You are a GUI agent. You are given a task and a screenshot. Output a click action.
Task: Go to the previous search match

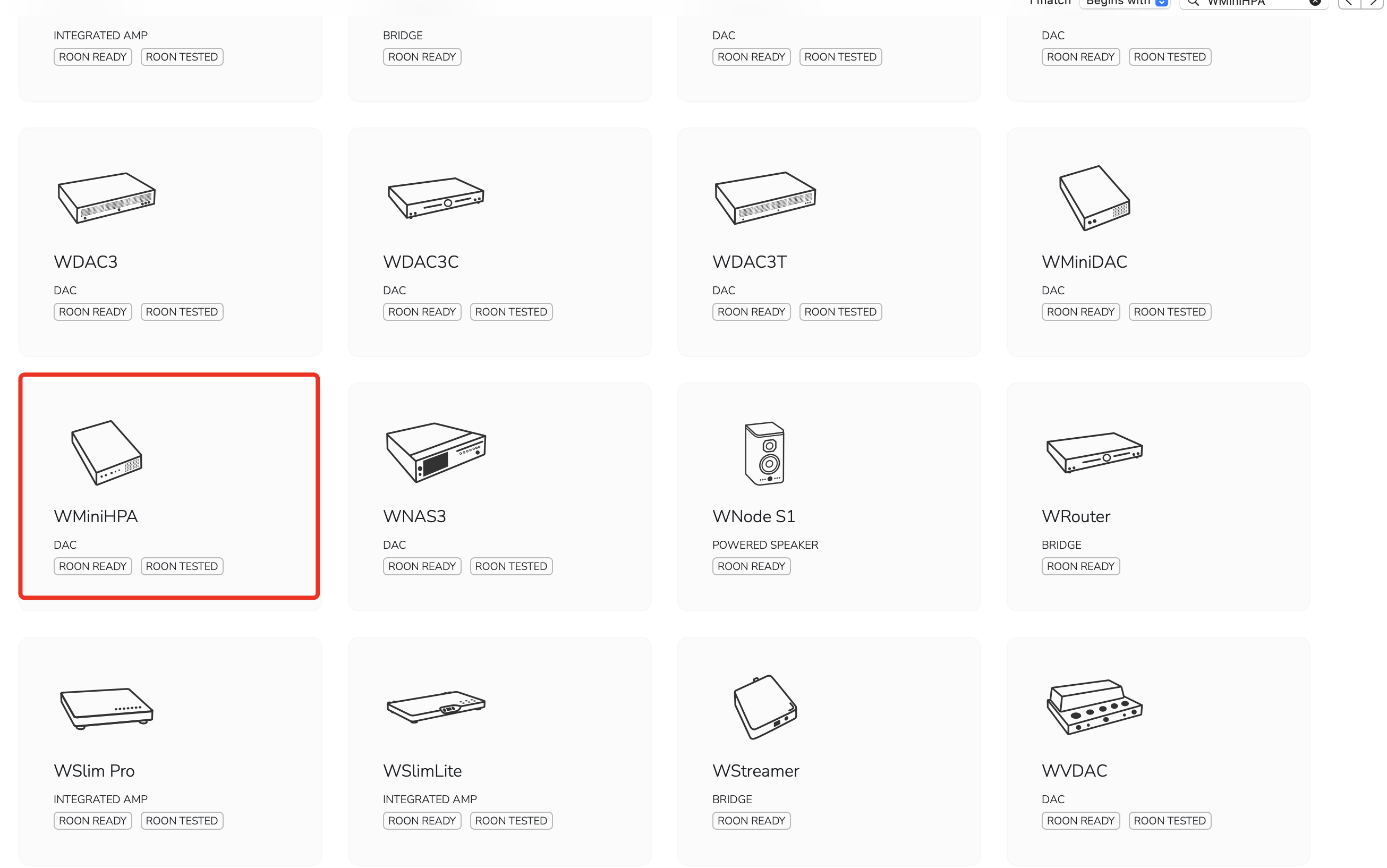coord(1349,2)
